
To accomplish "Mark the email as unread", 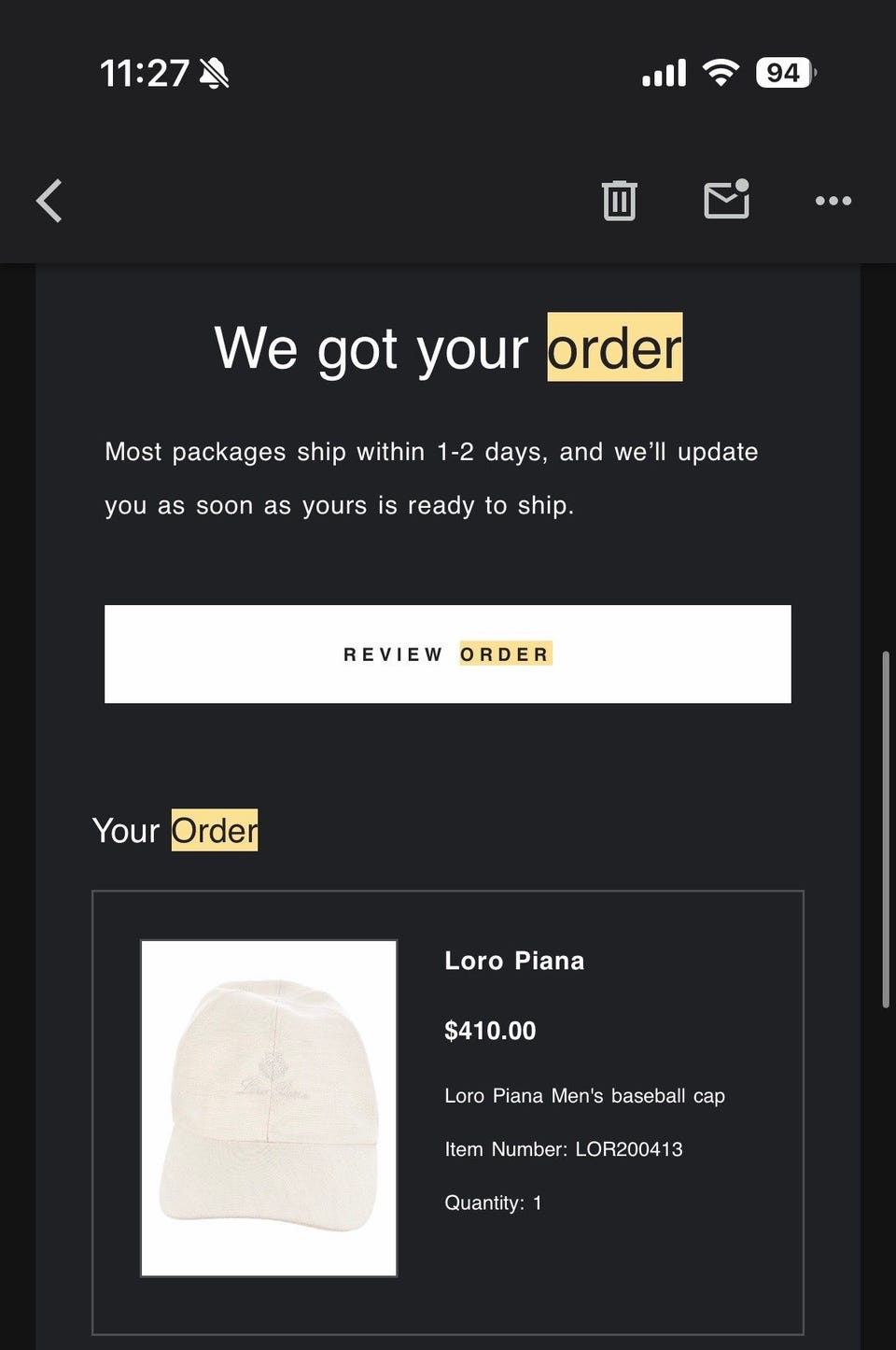I will click(x=726, y=199).
